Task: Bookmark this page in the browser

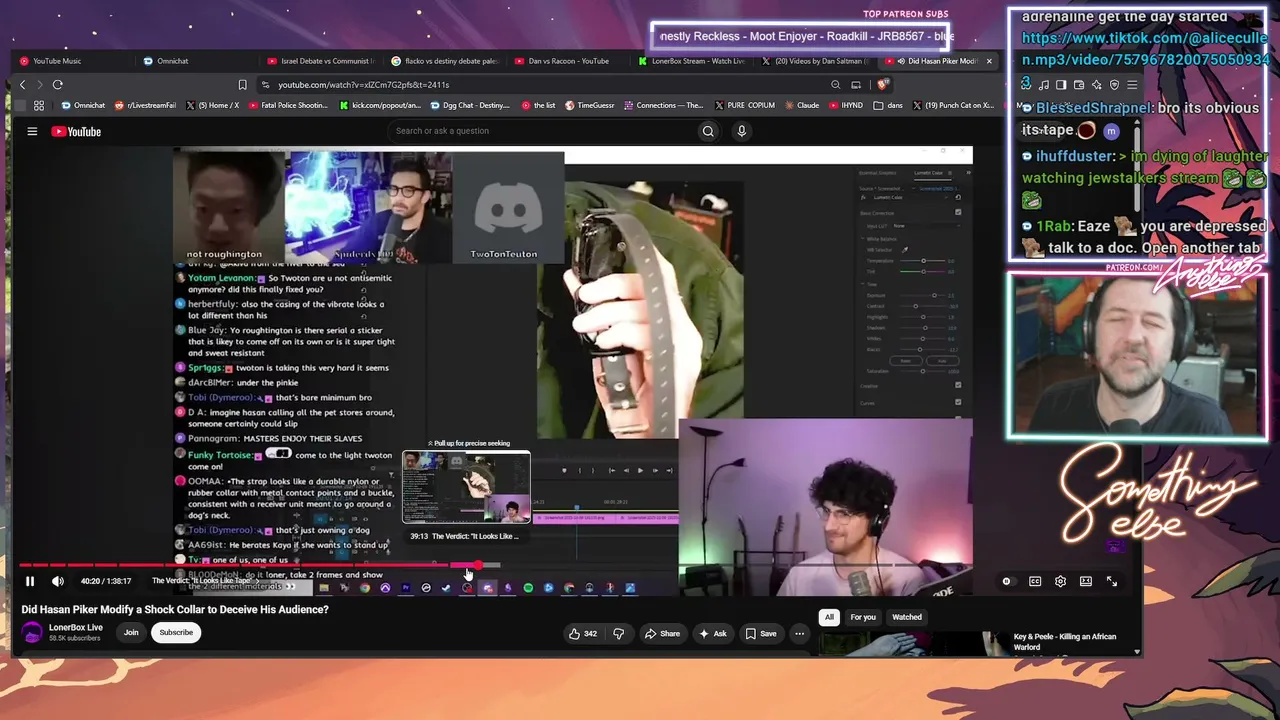Action: [x=242, y=85]
